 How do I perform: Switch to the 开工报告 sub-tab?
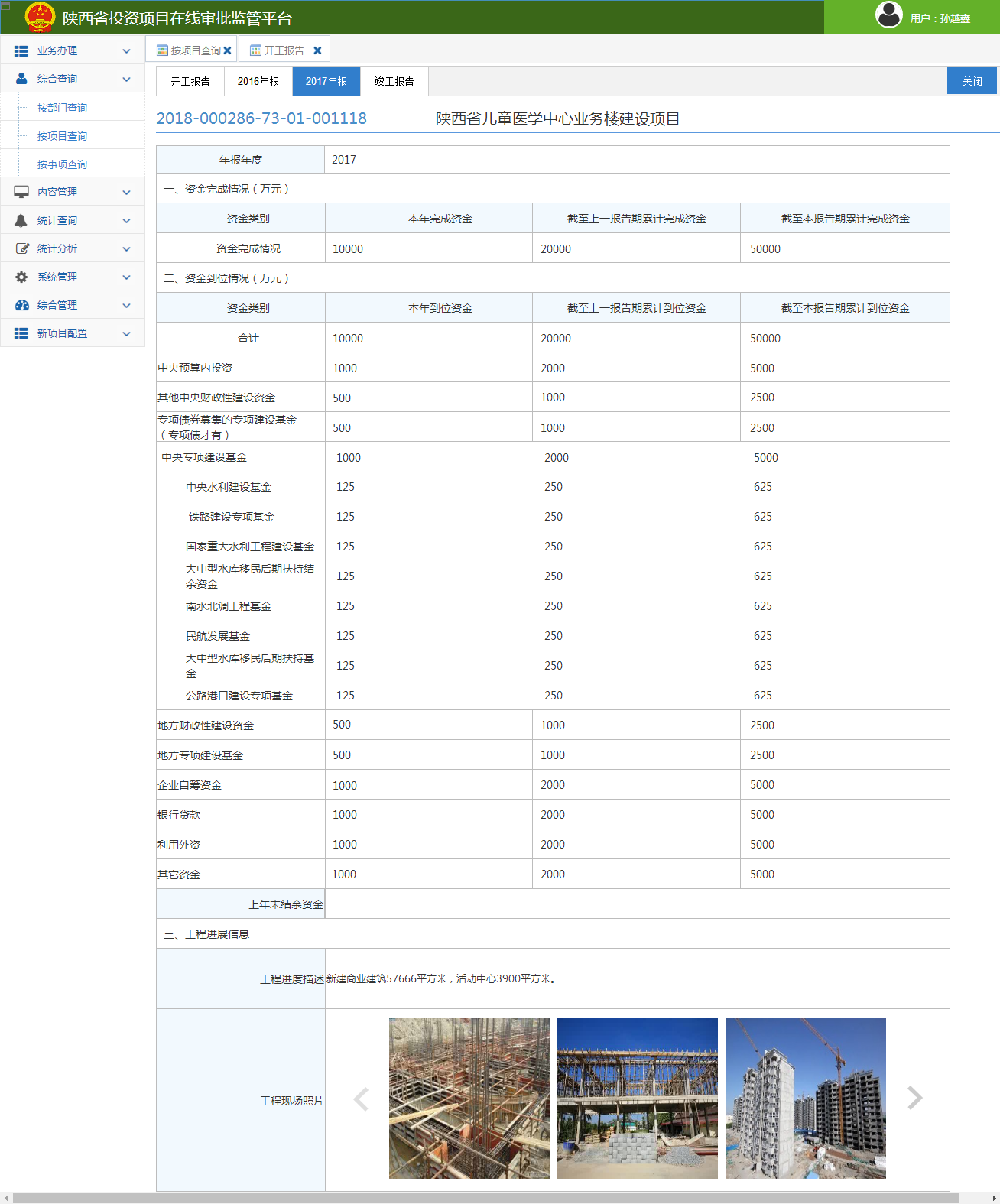[190, 81]
